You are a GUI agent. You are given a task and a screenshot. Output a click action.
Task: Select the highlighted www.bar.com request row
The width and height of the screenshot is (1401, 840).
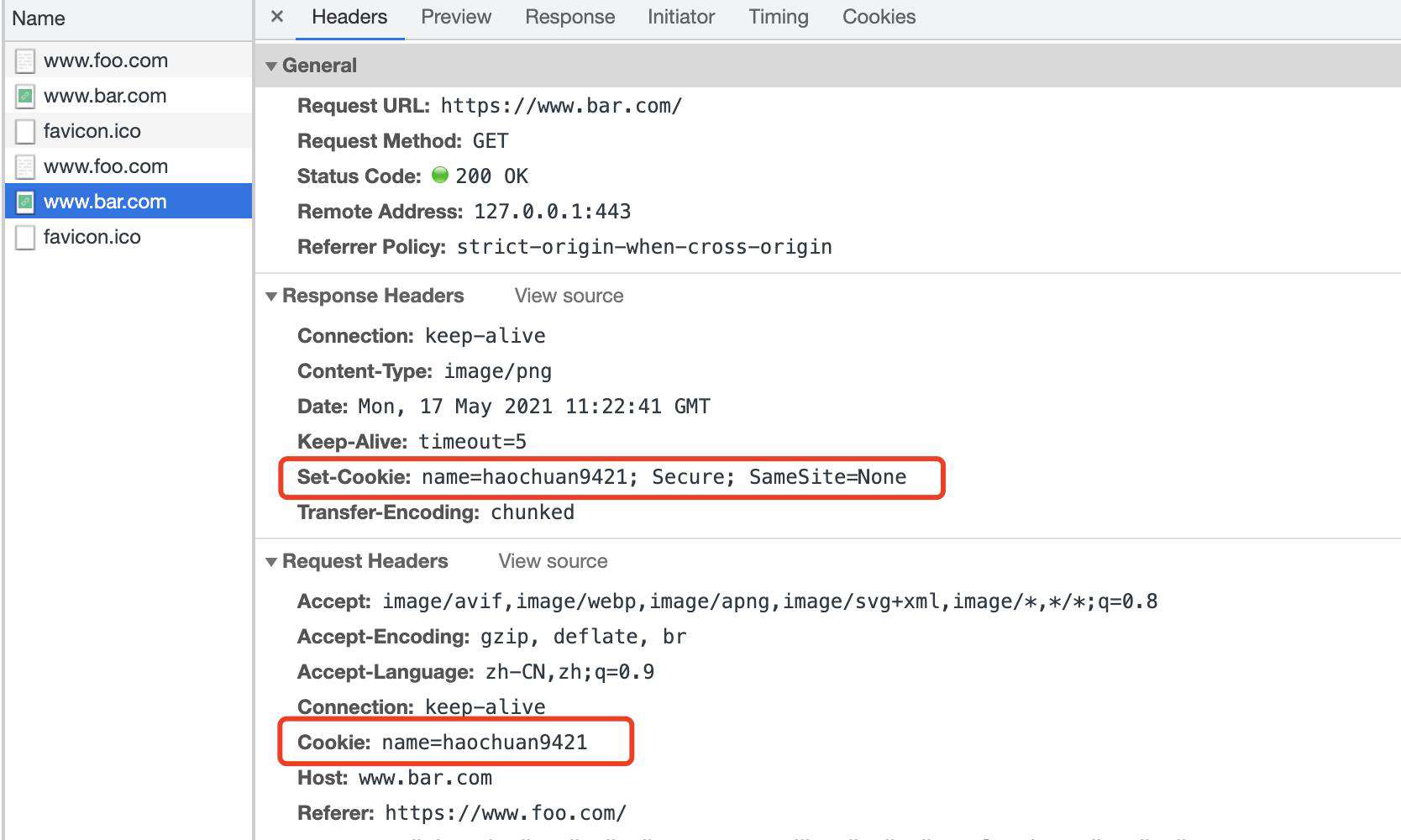pyautogui.click(x=129, y=202)
